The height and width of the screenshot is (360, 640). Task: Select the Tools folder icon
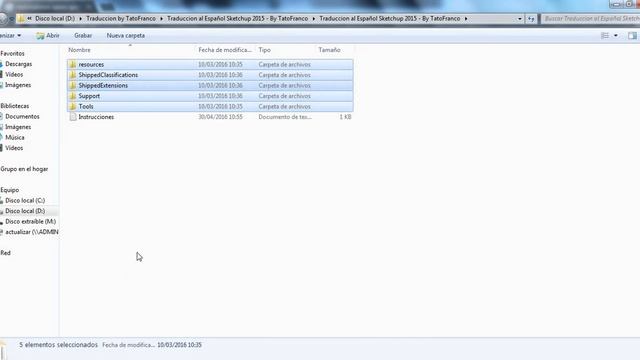pos(73,107)
